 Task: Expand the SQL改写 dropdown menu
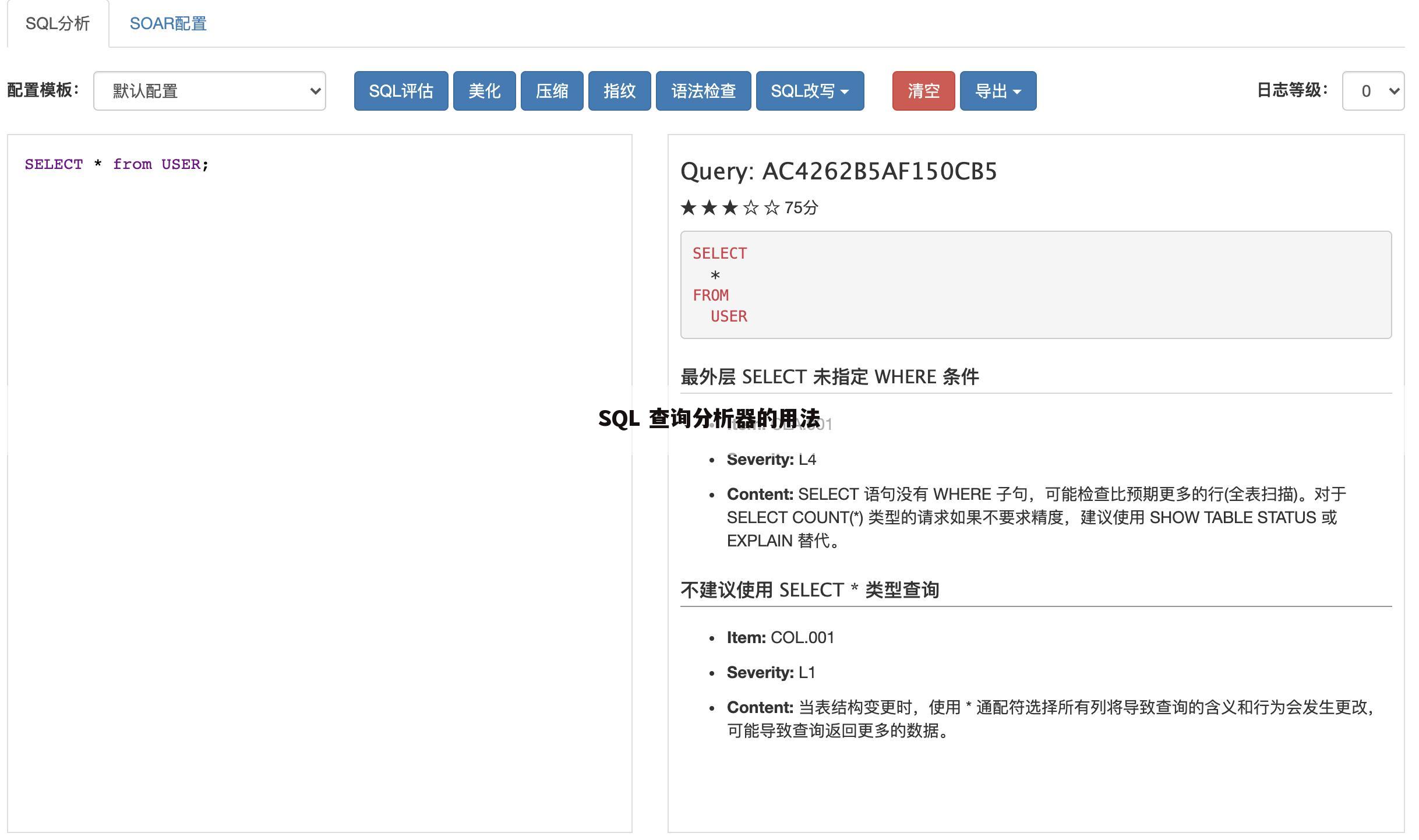810,91
